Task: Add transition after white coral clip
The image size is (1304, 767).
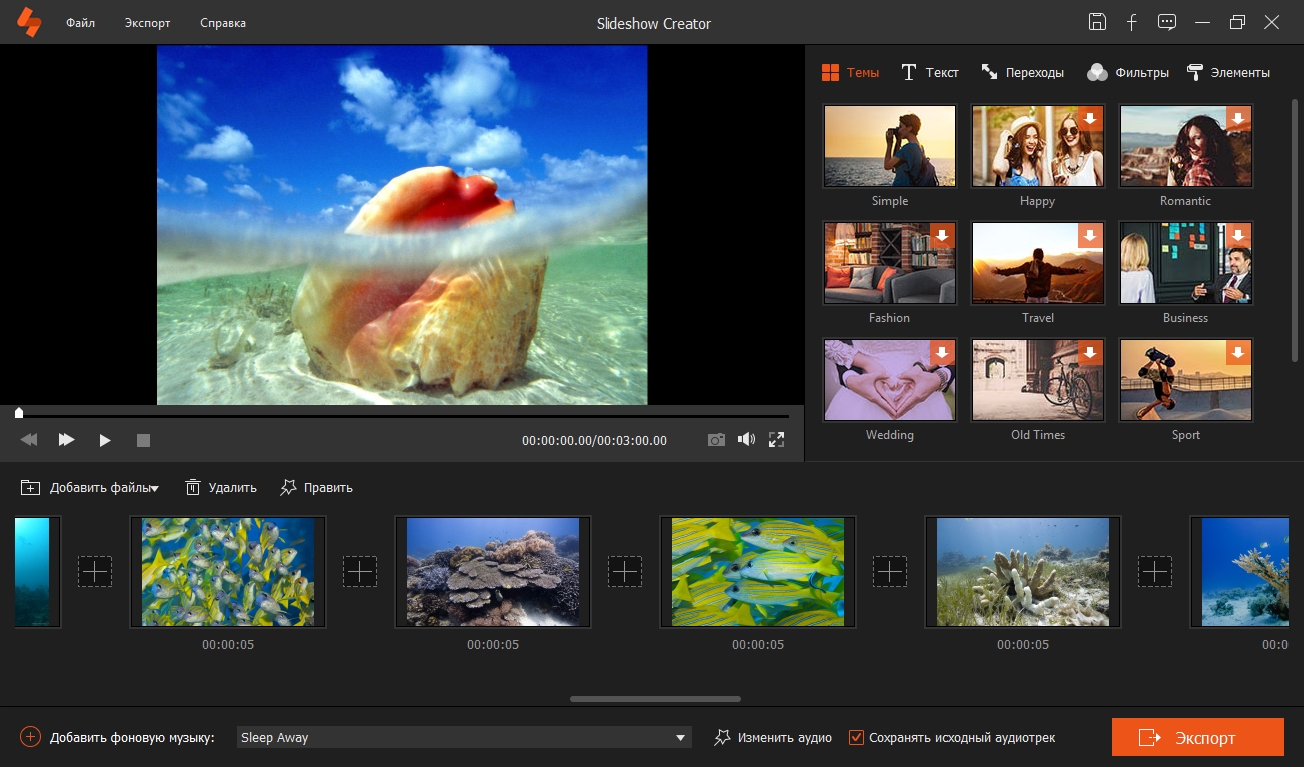Action: click(1155, 572)
